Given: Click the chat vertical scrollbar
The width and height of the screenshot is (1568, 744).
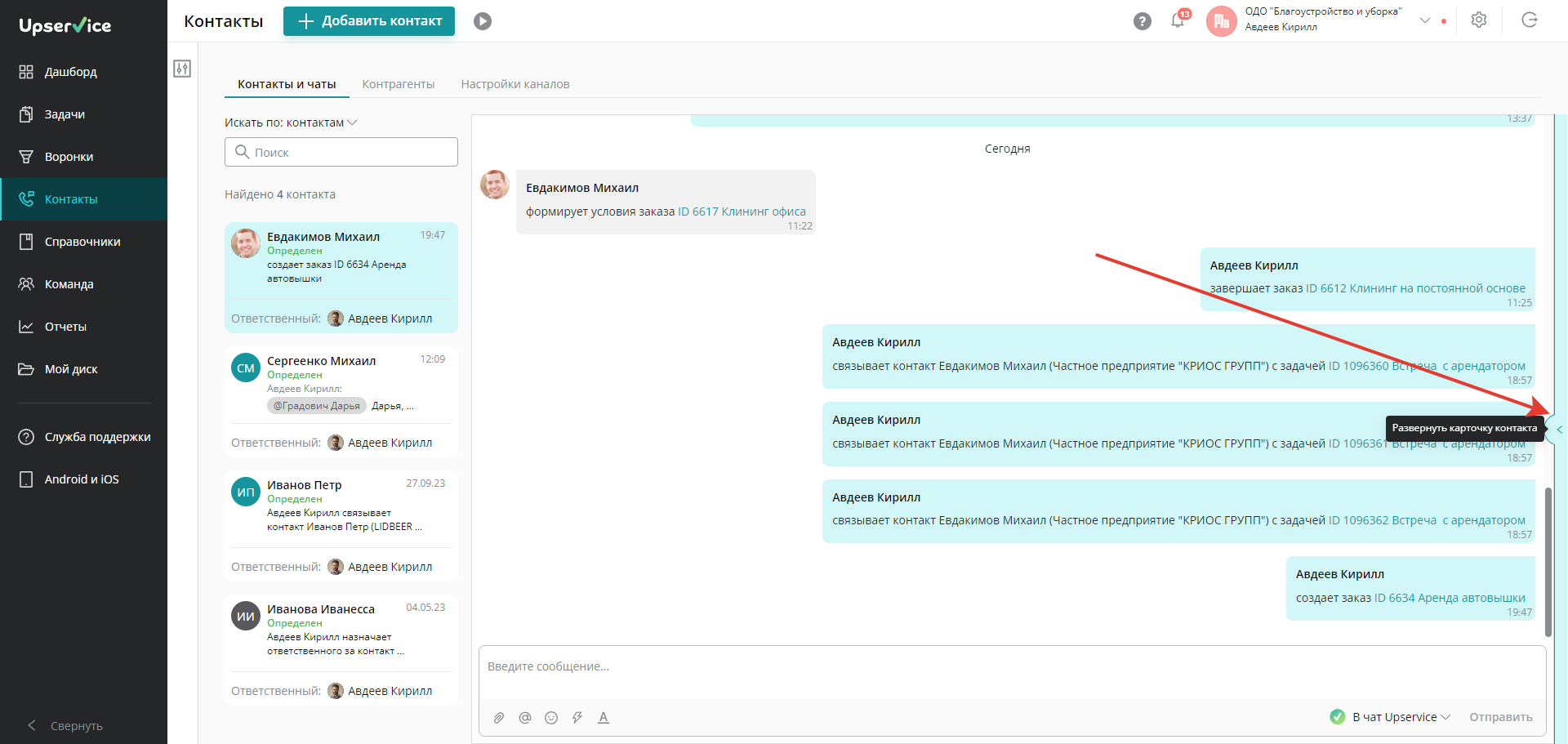Looking at the screenshot, I should click(1548, 562).
